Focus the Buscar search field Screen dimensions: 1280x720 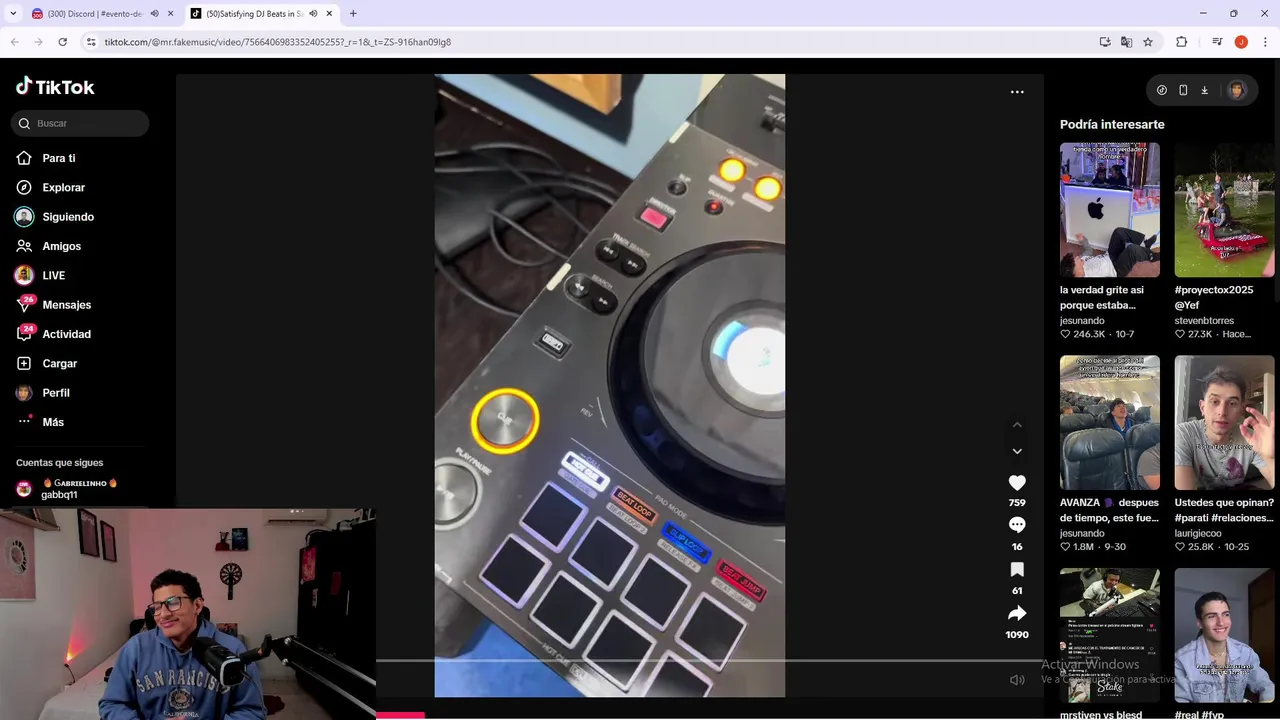(80, 123)
